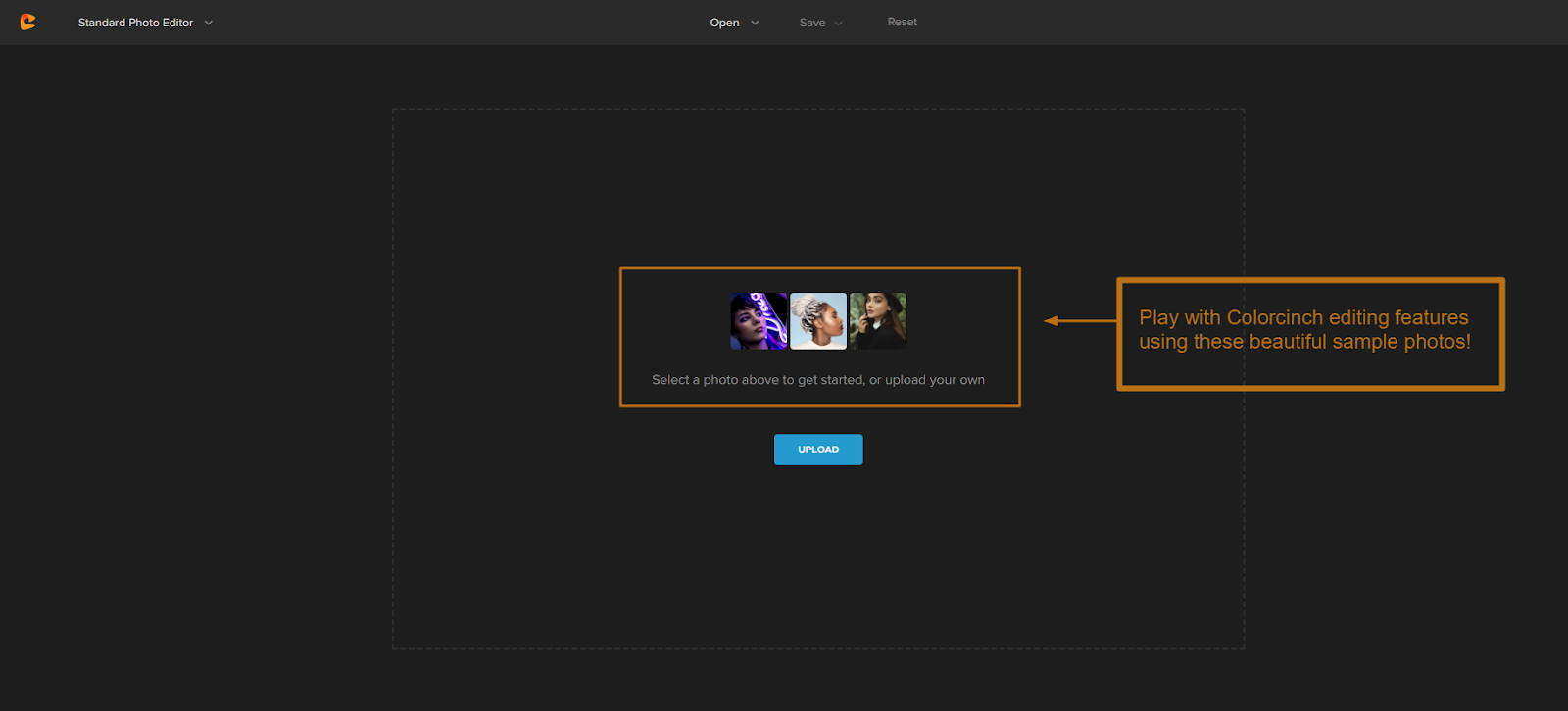Click the 'beautiful sample photos!' callout line
Screen dimensions: 1568x711
pos(1303,342)
